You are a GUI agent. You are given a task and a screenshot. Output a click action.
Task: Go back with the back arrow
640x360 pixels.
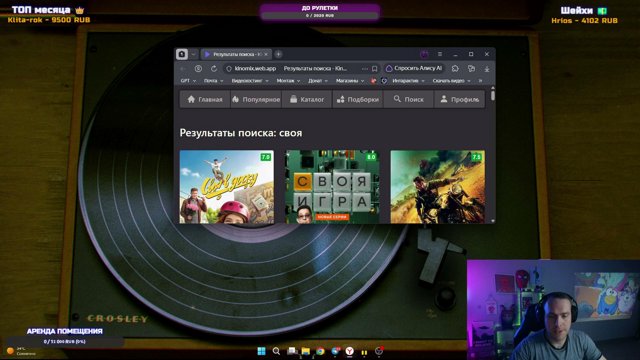[183, 69]
